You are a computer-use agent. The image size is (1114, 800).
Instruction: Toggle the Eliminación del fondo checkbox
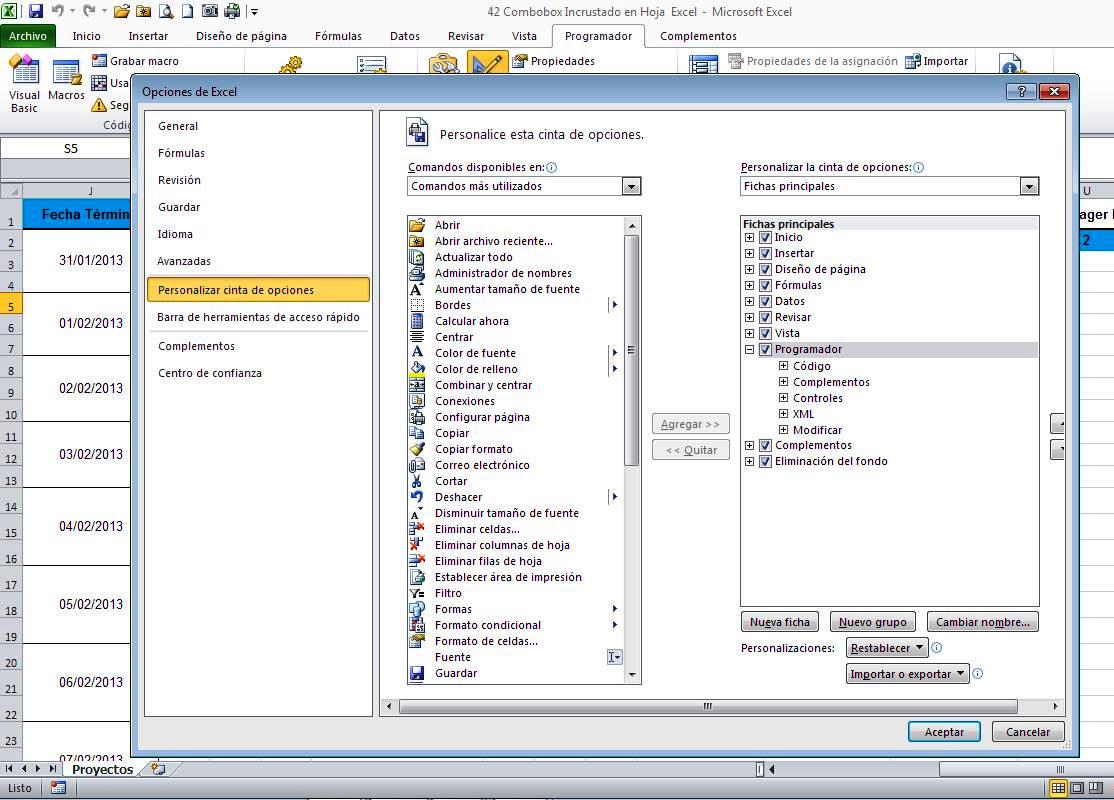(x=765, y=461)
